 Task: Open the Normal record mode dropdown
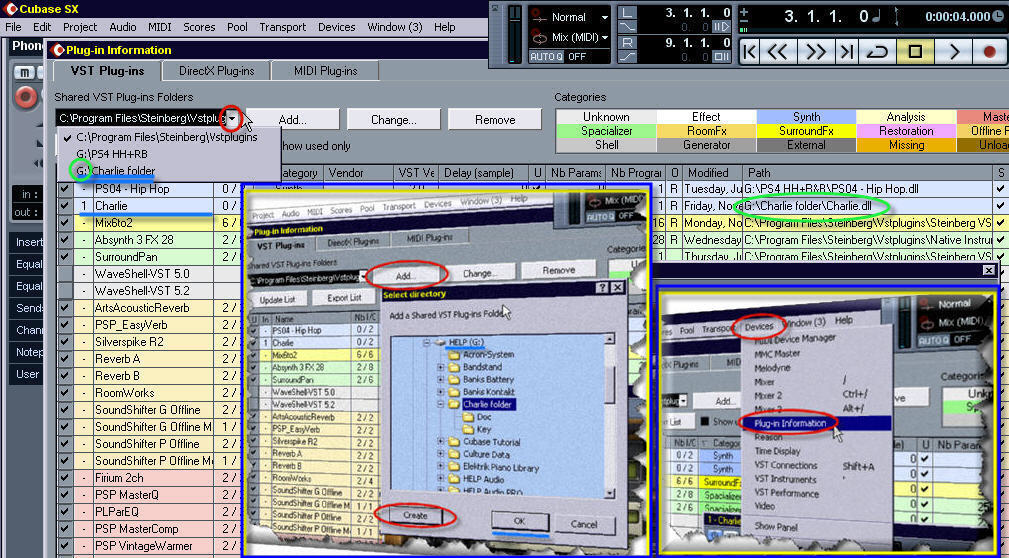click(604, 17)
